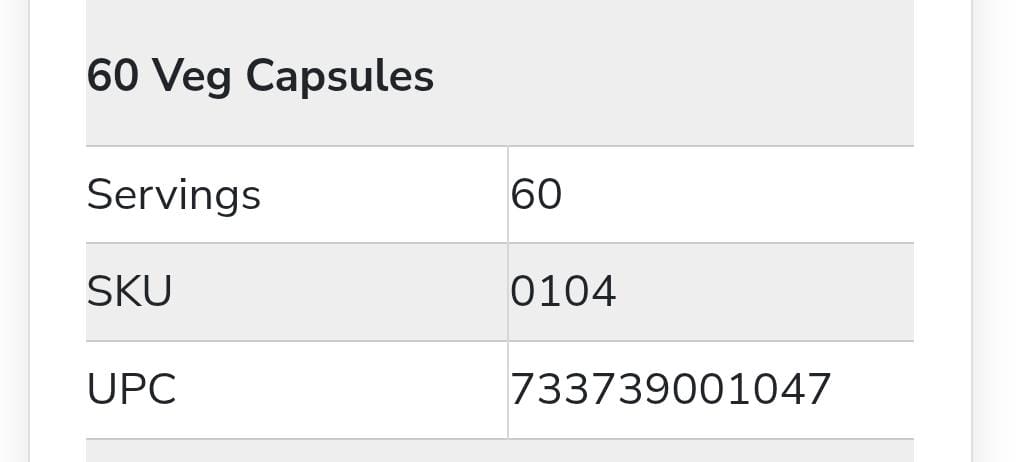Click the "Servings" row label
The image size is (1016, 462).
[x=173, y=194]
